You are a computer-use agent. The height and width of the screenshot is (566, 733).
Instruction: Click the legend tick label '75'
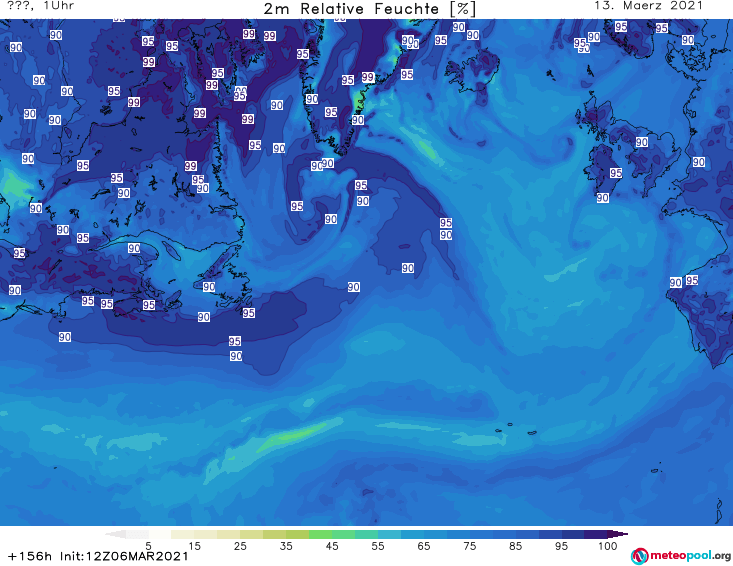[469, 546]
